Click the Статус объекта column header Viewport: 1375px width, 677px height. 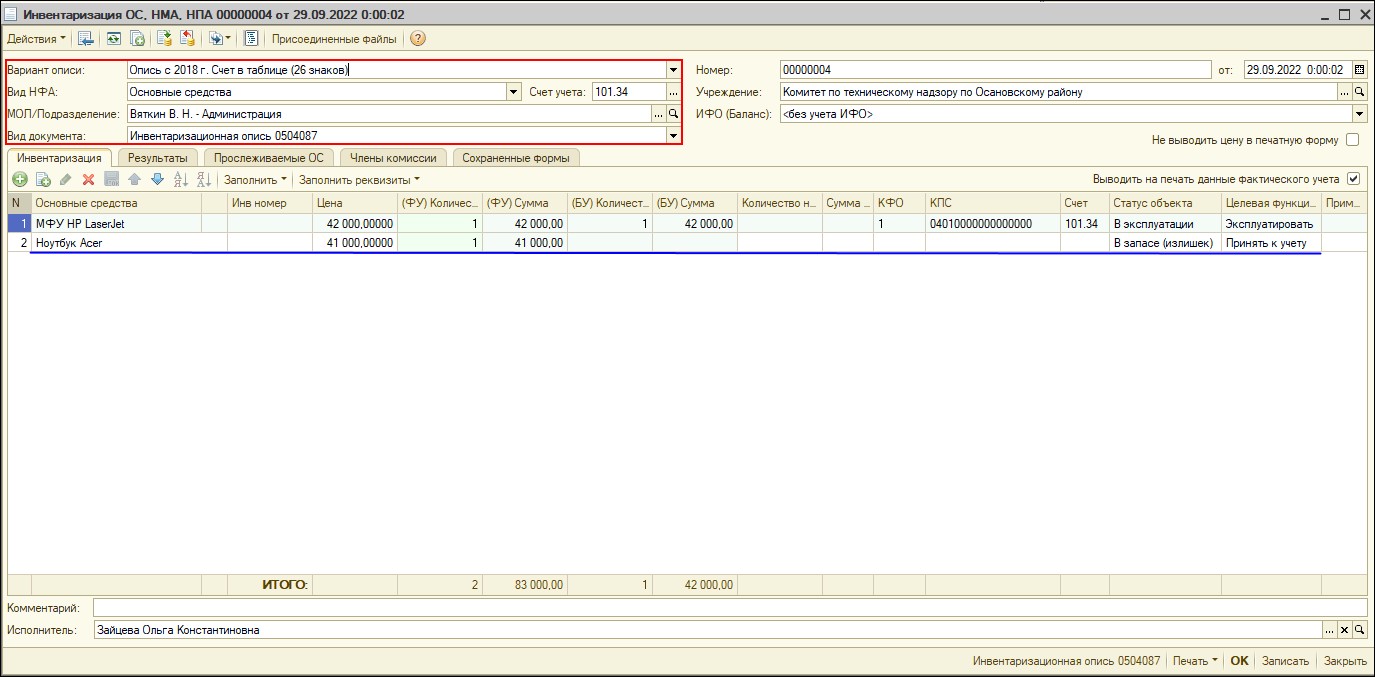1165,203
